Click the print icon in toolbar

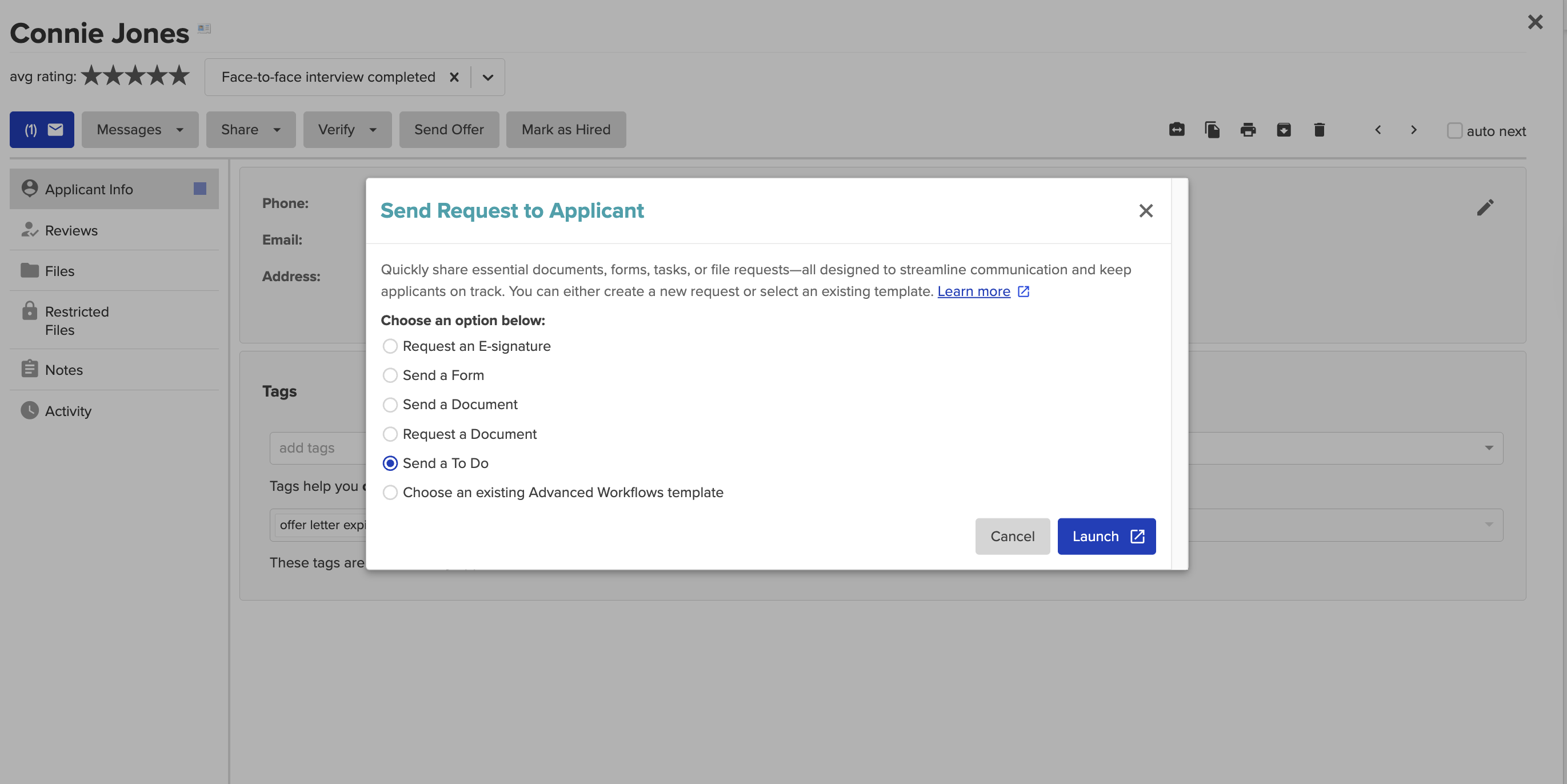1248,130
